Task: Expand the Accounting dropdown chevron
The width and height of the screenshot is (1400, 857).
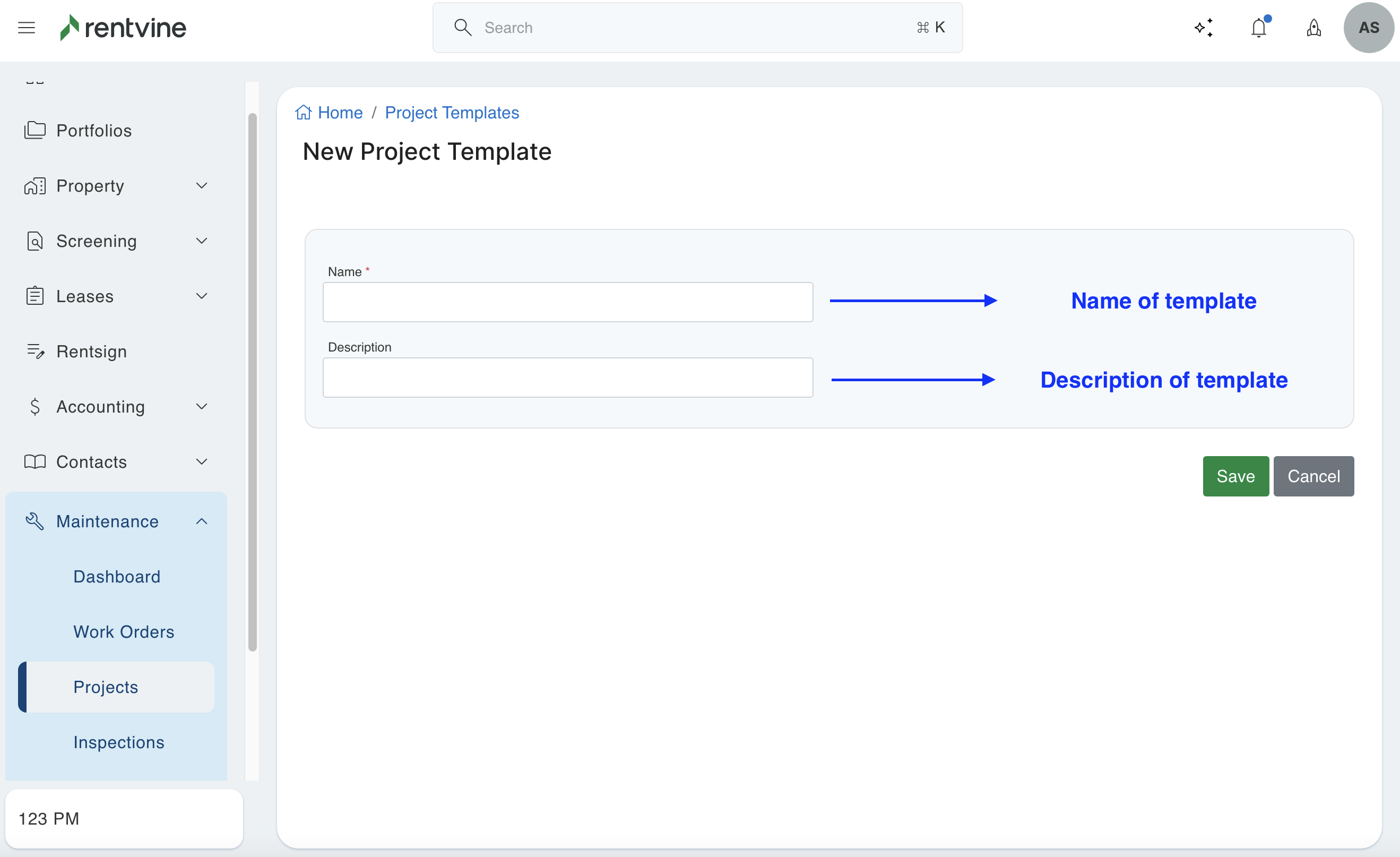Action: point(202,406)
